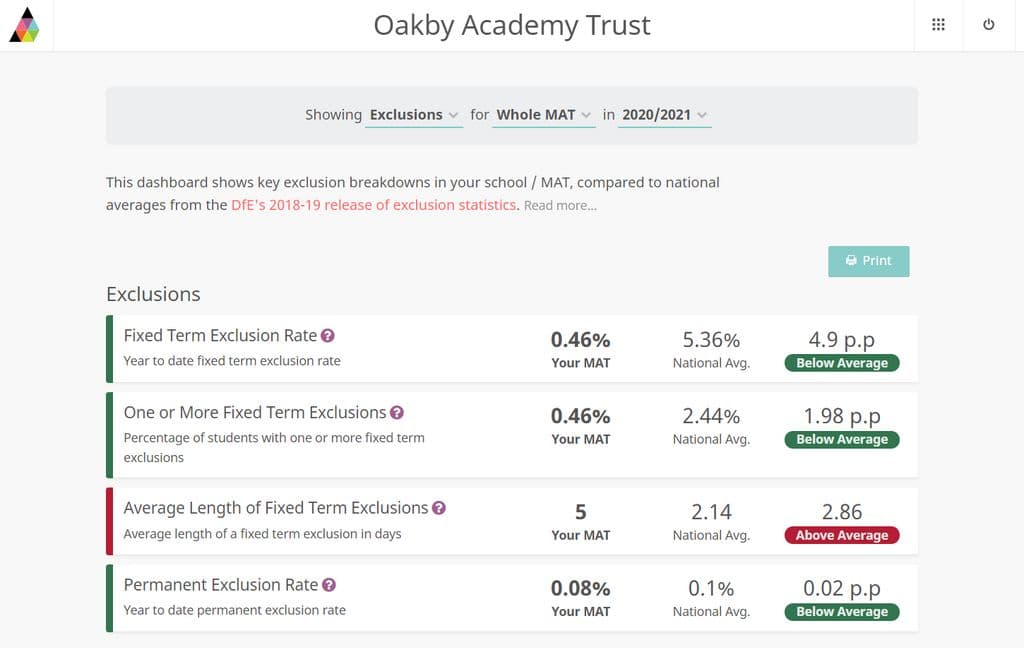Click the Oakby Academy Trust title

[x=512, y=25]
